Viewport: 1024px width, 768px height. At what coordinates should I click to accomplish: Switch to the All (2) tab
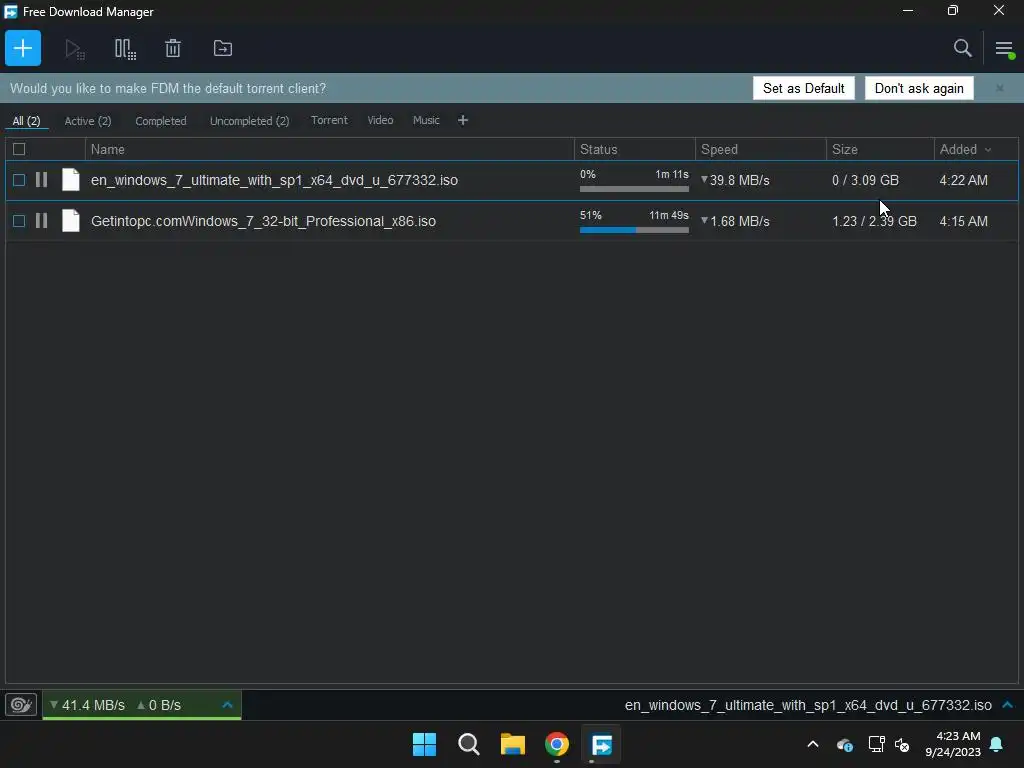pyautogui.click(x=26, y=121)
